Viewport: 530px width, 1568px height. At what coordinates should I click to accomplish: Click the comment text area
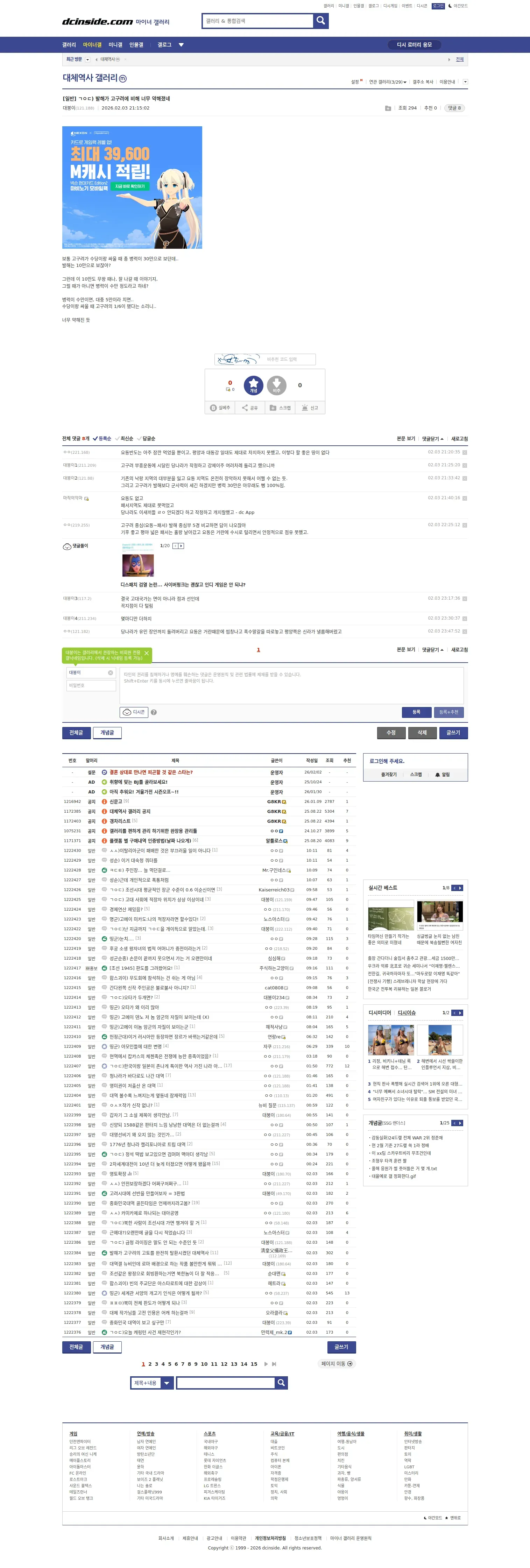point(291,685)
